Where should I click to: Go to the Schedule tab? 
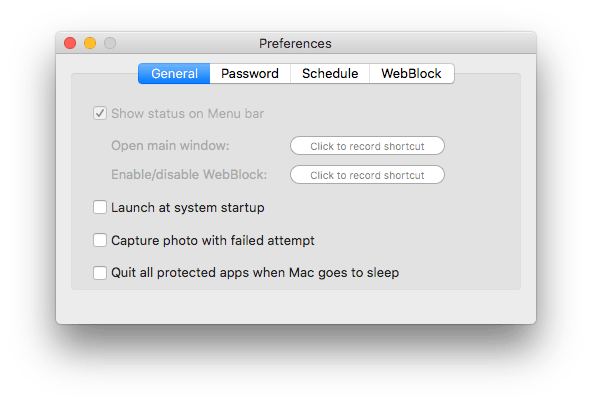click(x=330, y=73)
